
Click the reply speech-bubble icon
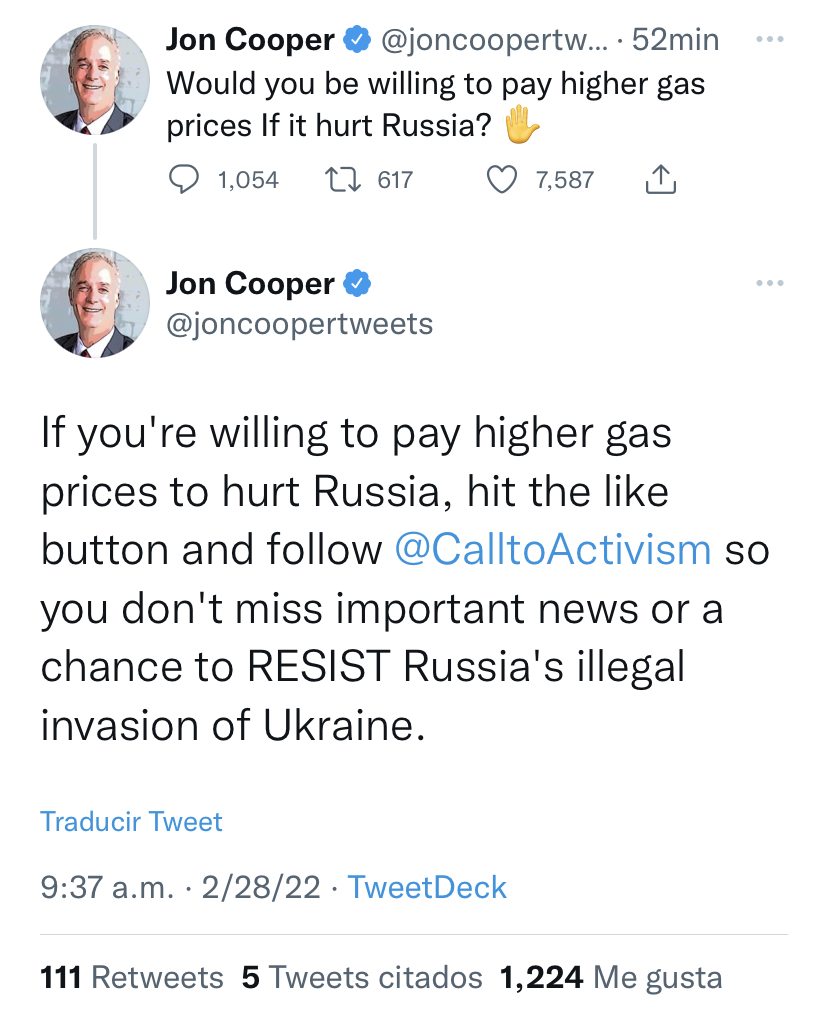click(x=184, y=180)
